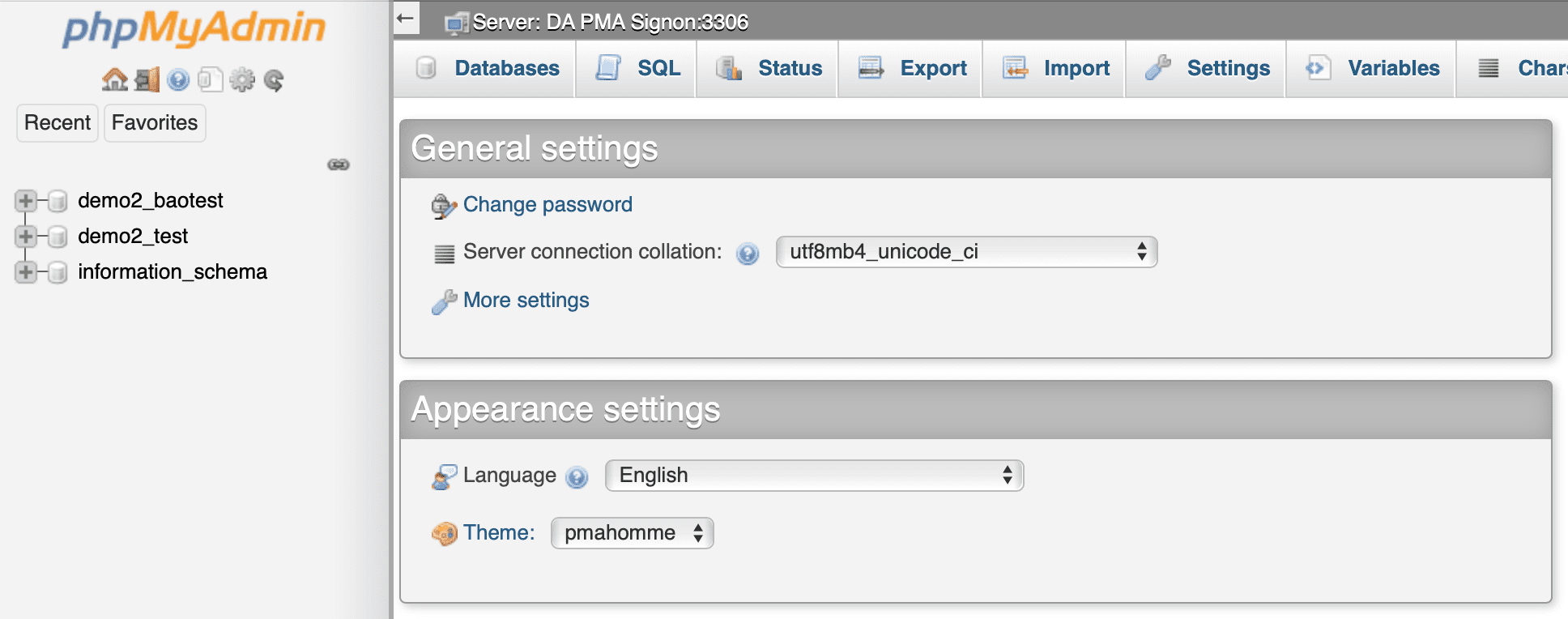The width and height of the screenshot is (1568, 619).
Task: Click the Change password link
Action: [548, 205]
